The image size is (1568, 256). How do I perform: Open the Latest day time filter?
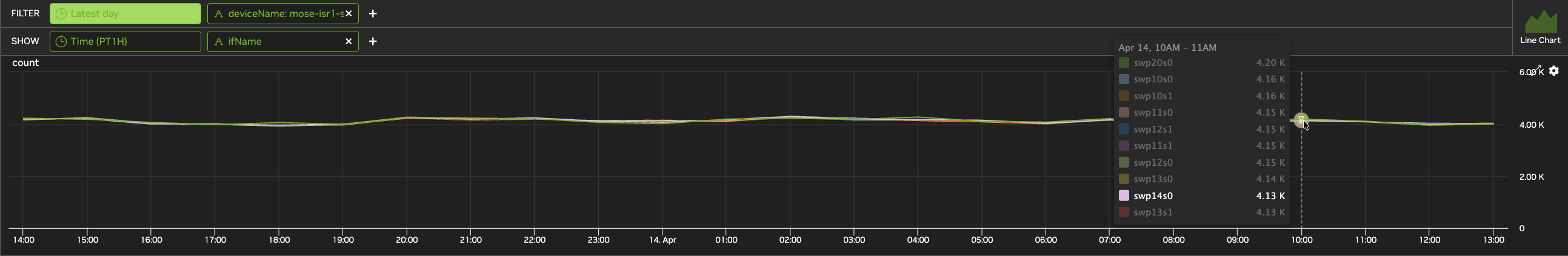tap(125, 13)
